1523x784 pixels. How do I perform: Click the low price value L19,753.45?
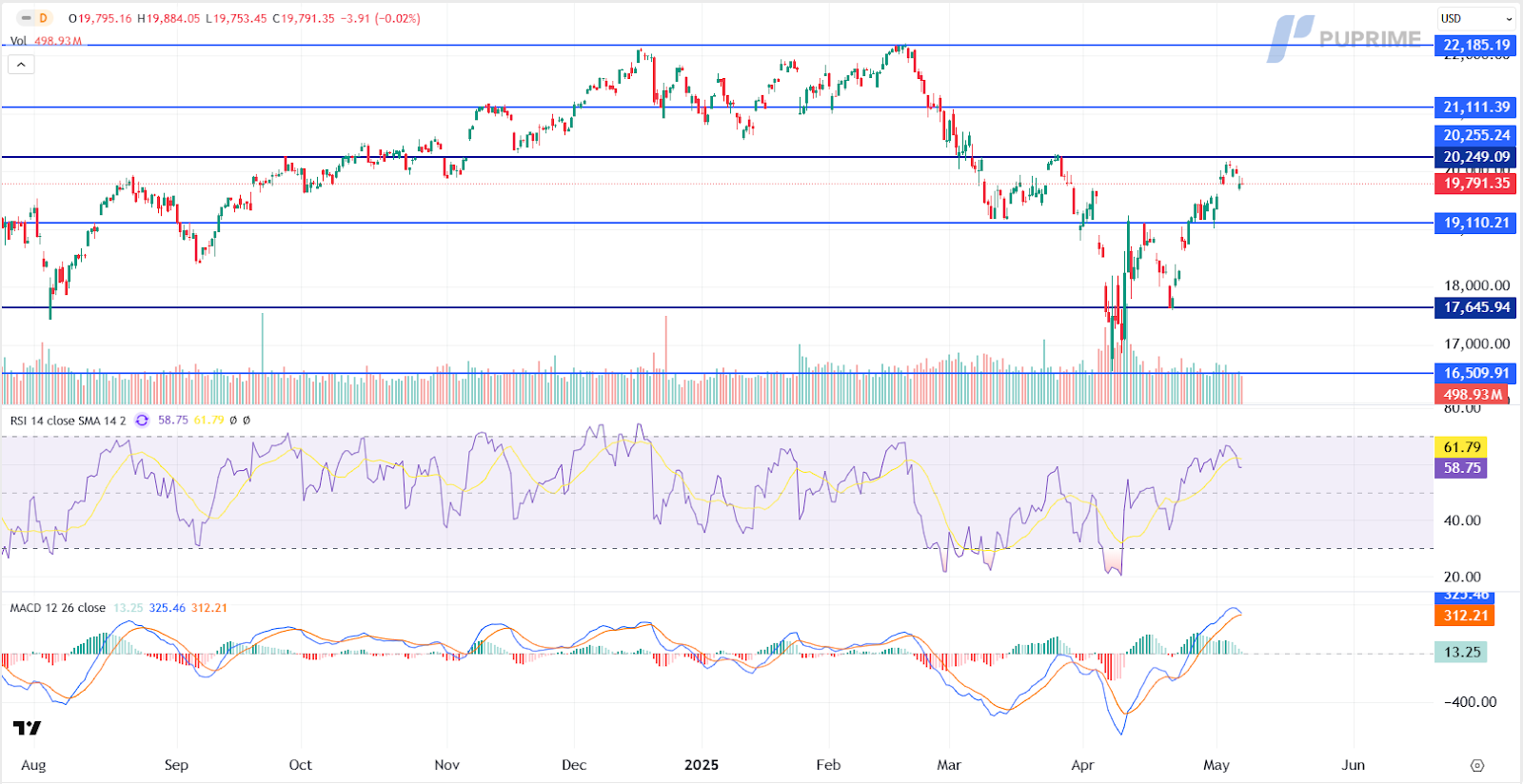click(x=236, y=18)
